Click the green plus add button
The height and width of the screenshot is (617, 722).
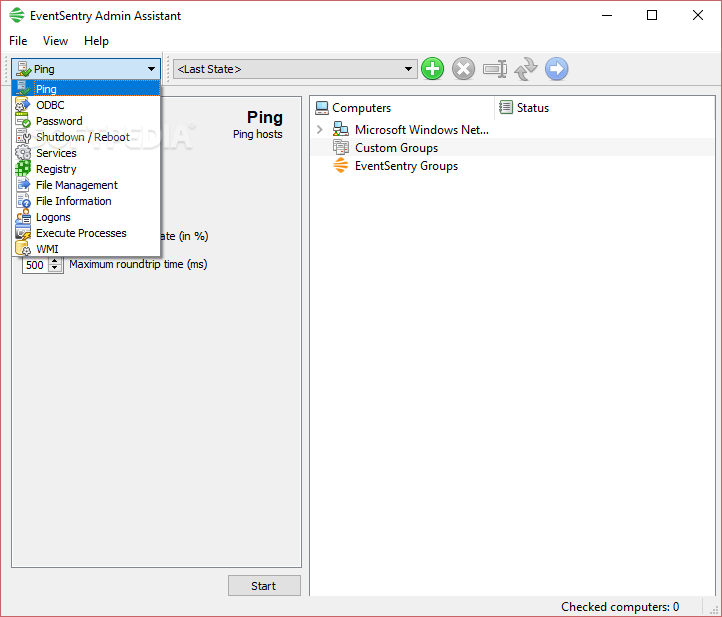point(432,69)
